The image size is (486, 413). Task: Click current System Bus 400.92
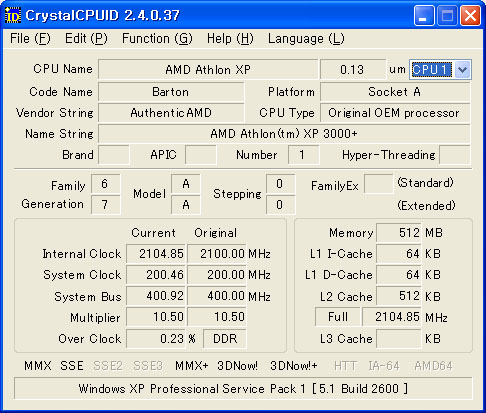[x=155, y=296]
